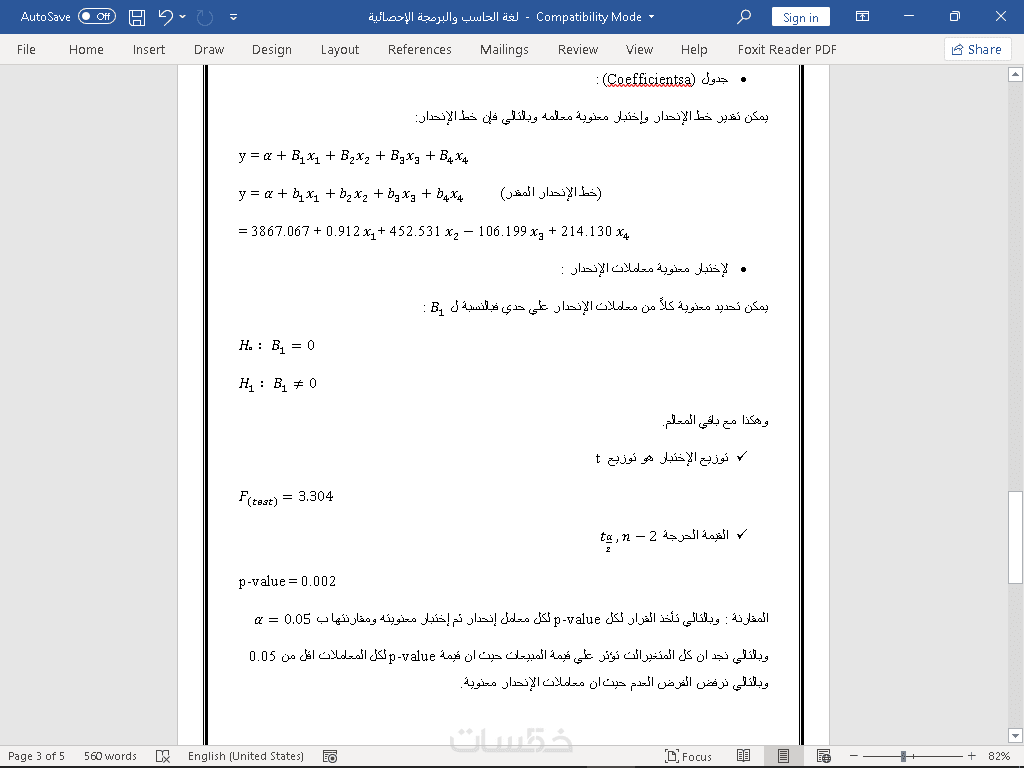Screen dimensions: 1024x768
Task: Select the Print Layout view button
Action: pyautogui.click(x=783, y=756)
